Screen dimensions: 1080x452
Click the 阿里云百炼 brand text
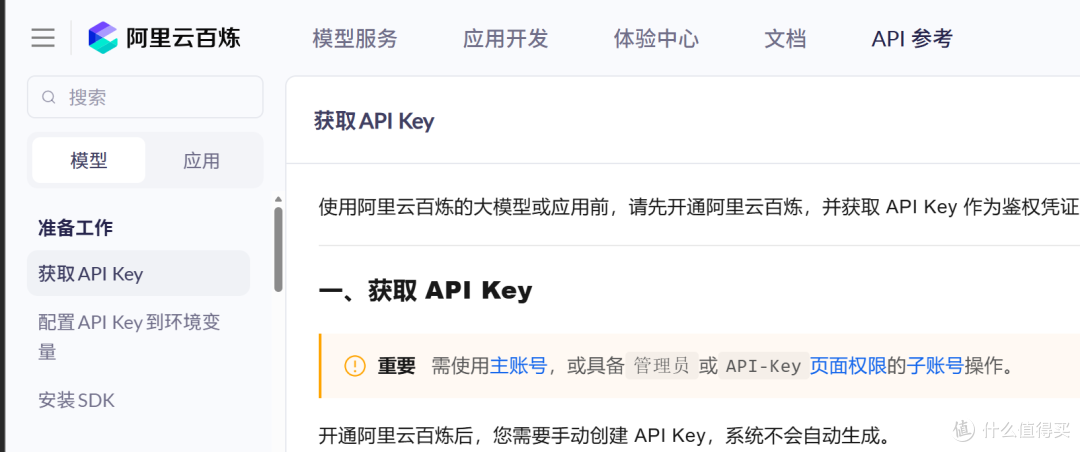click(183, 37)
